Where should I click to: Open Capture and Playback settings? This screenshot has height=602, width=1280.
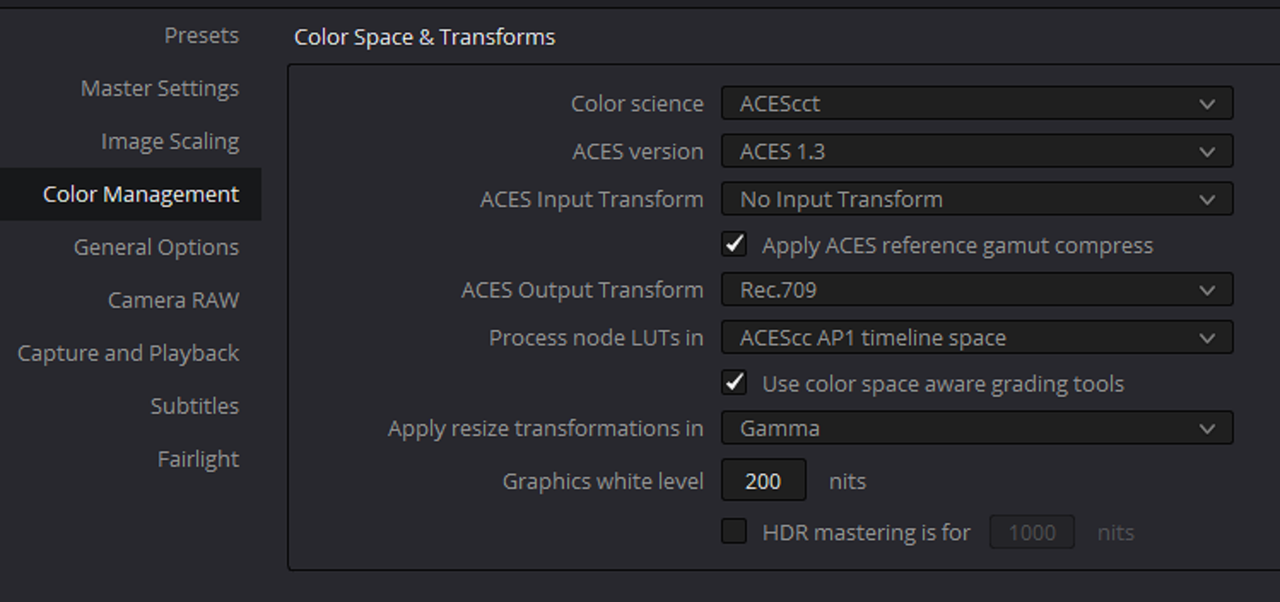click(x=128, y=353)
